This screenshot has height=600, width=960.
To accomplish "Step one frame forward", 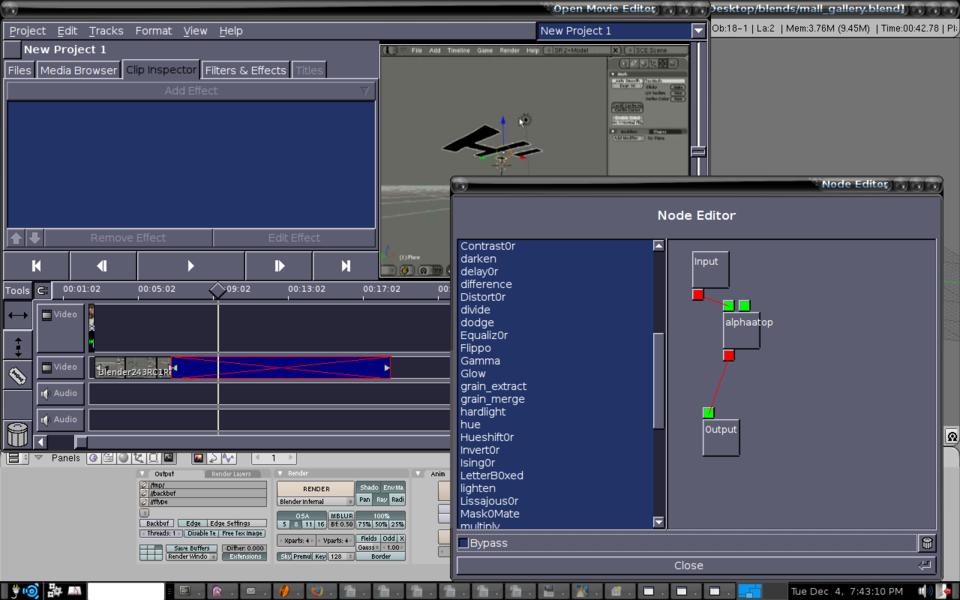I will (x=279, y=266).
